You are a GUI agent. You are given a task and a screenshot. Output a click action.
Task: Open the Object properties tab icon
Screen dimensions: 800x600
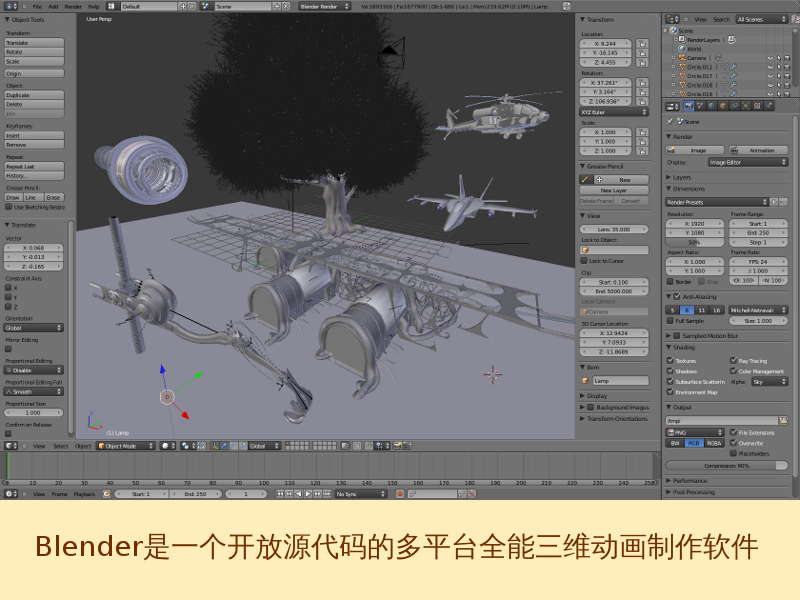click(x=723, y=106)
